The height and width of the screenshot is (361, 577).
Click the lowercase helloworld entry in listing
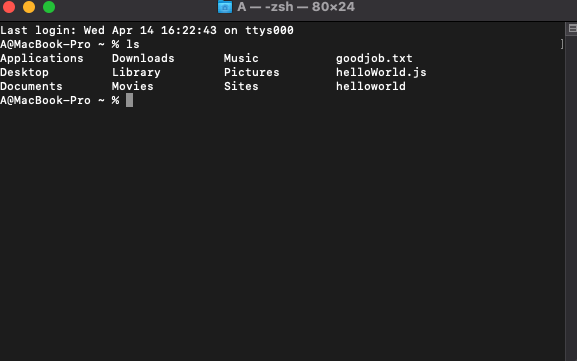(371, 86)
